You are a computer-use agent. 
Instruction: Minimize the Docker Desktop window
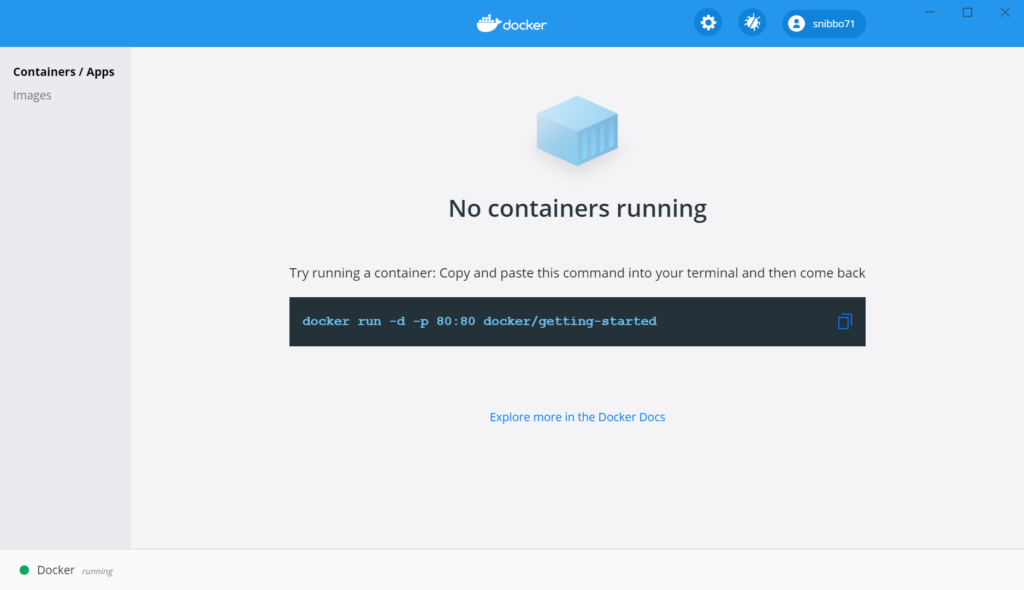(929, 12)
